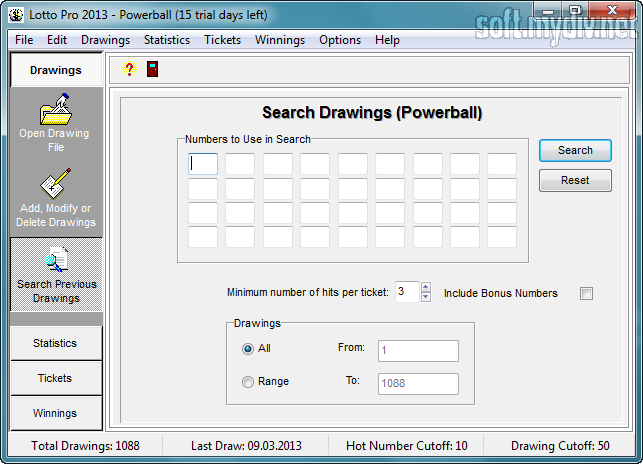643x464 pixels.
Task: Click the first search number box with cursor
Action: coord(203,164)
